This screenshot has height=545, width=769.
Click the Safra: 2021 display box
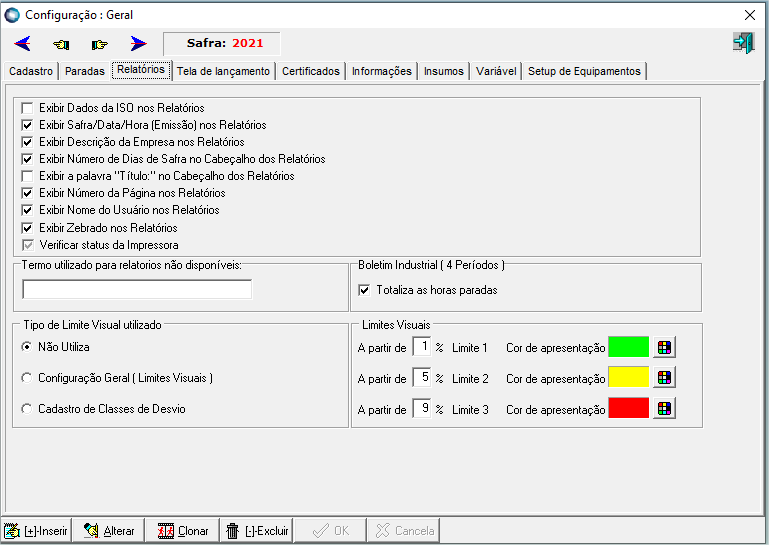point(222,44)
